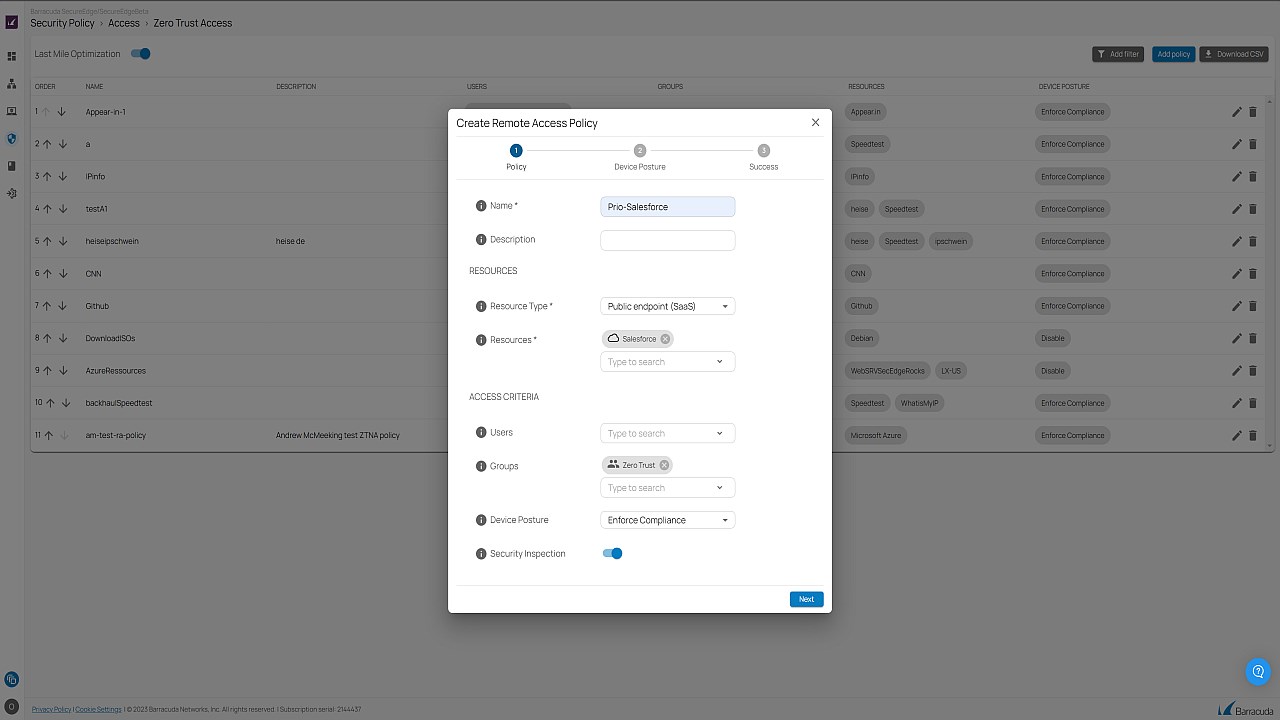
Task: Open dashboard icon in left sidebar
Action: 12,57
